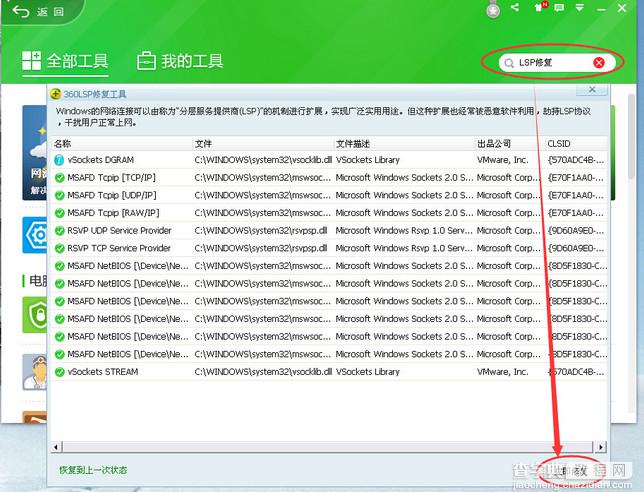Click VMware, Inc. in vSockets STREAM row
644x492 pixels.
(502, 372)
